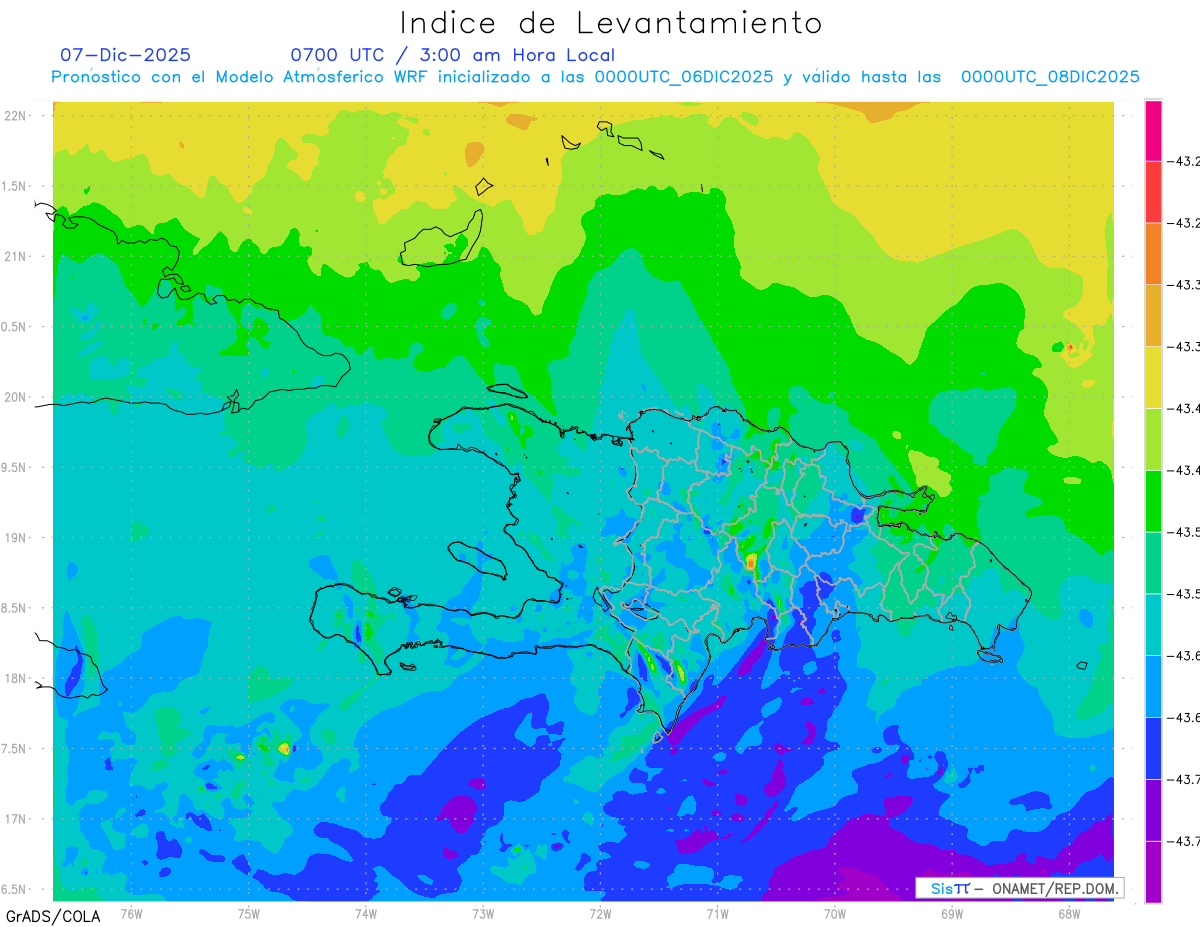Click the 68W longitude axis label

[x=1069, y=914]
